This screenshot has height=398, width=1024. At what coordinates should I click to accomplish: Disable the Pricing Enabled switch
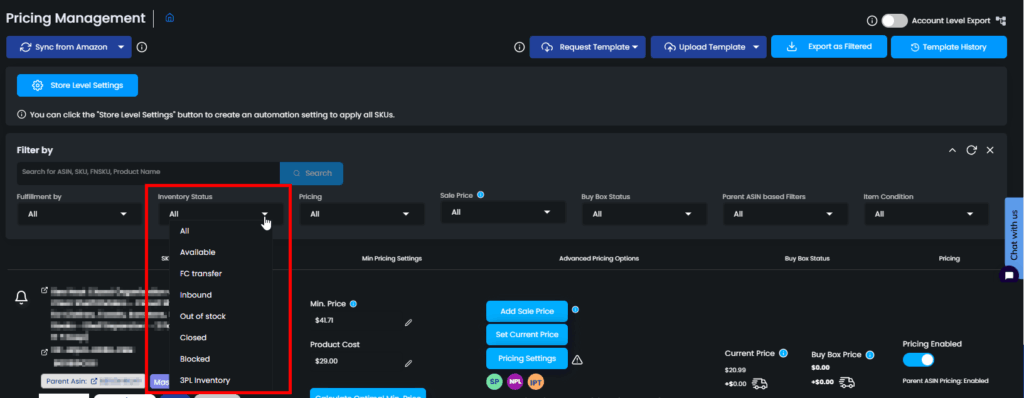(x=918, y=360)
